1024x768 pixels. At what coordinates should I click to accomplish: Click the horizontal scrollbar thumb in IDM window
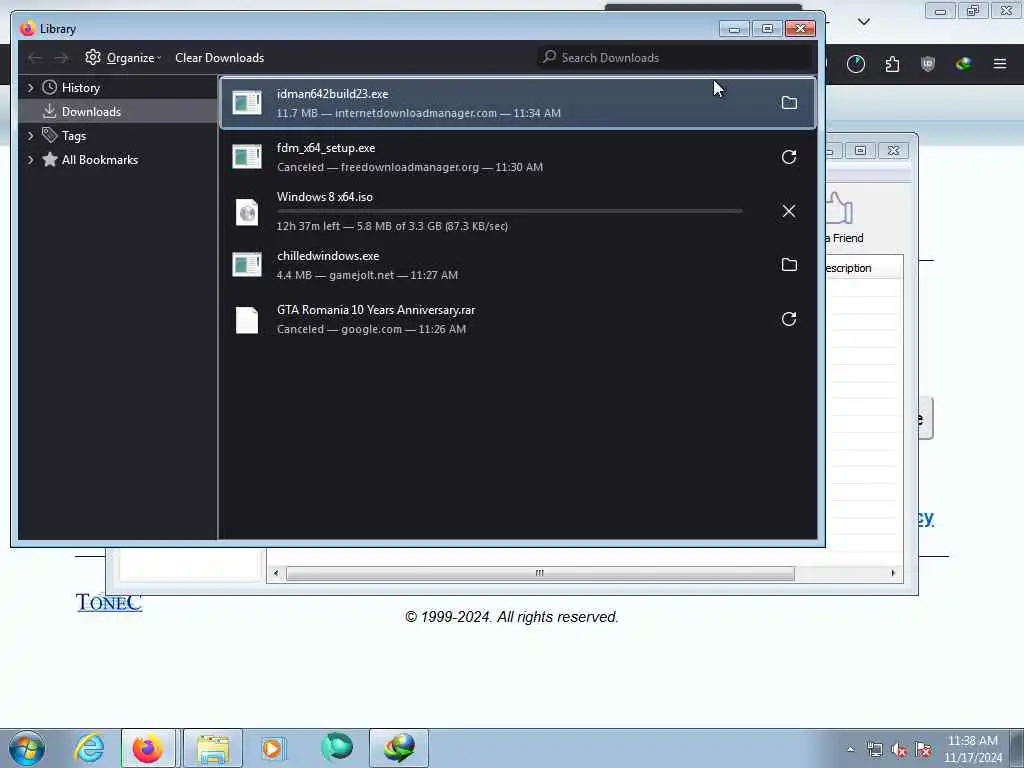point(540,573)
